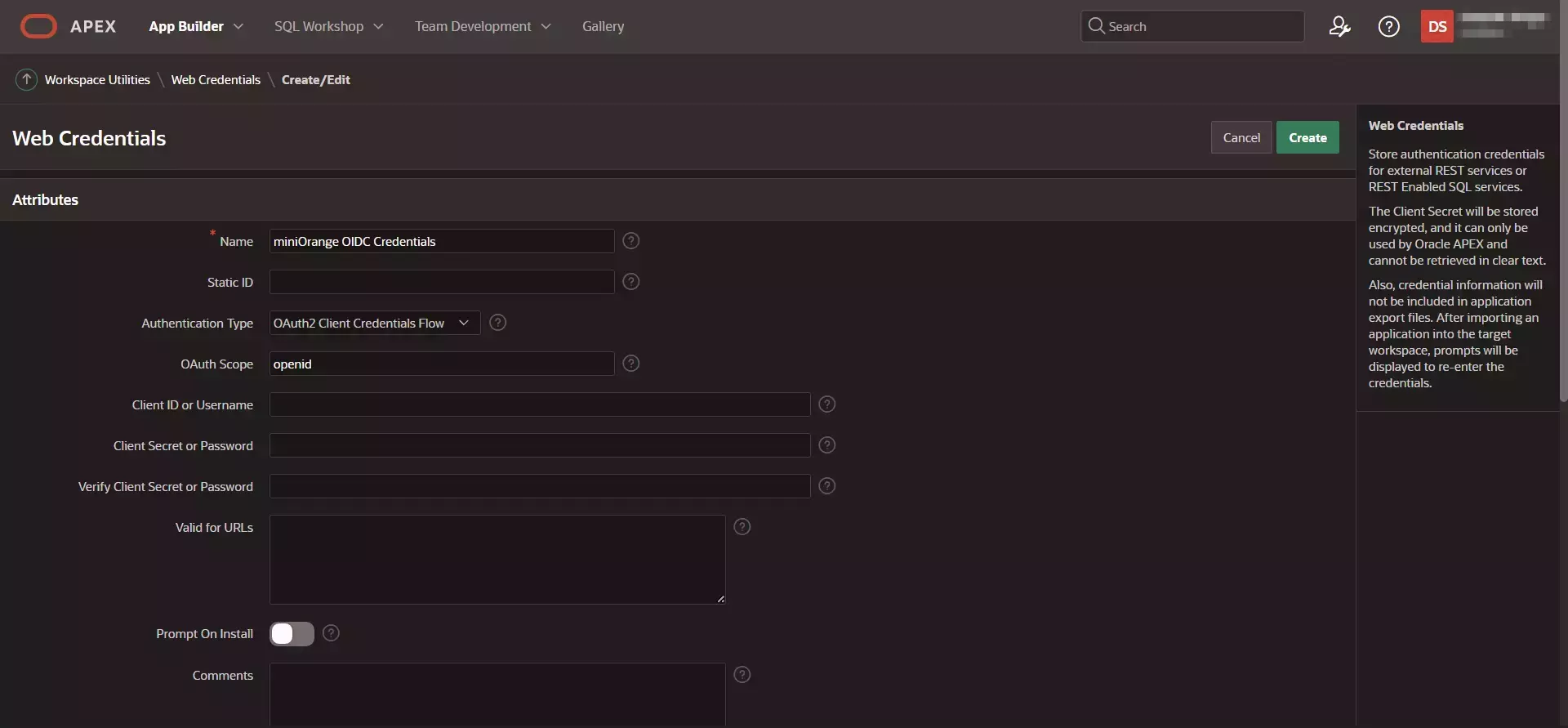This screenshot has width=1568, height=728.
Task: Go to Web Credentials breadcrumb
Action: tap(216, 79)
